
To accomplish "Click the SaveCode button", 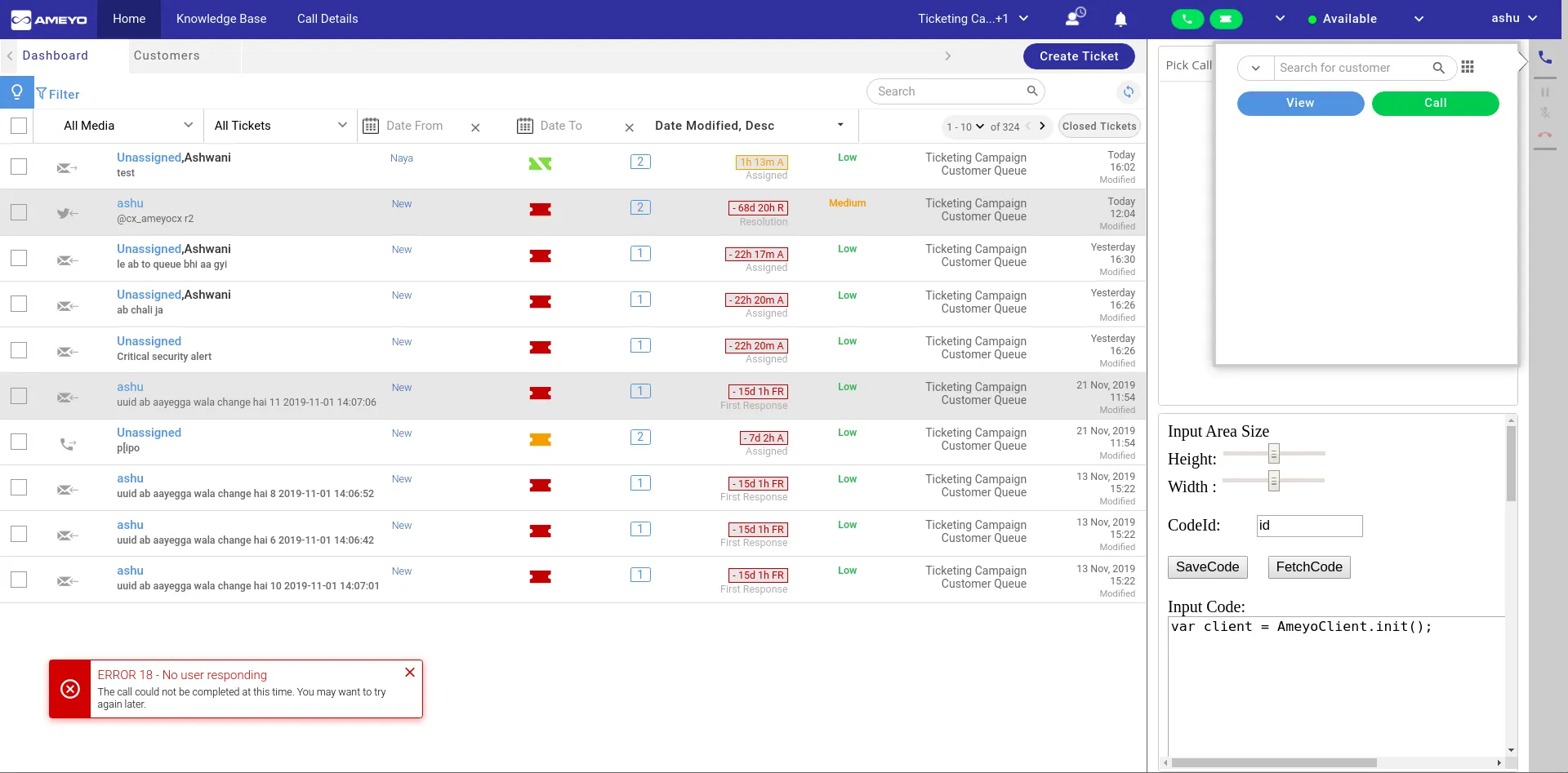I will (1207, 567).
